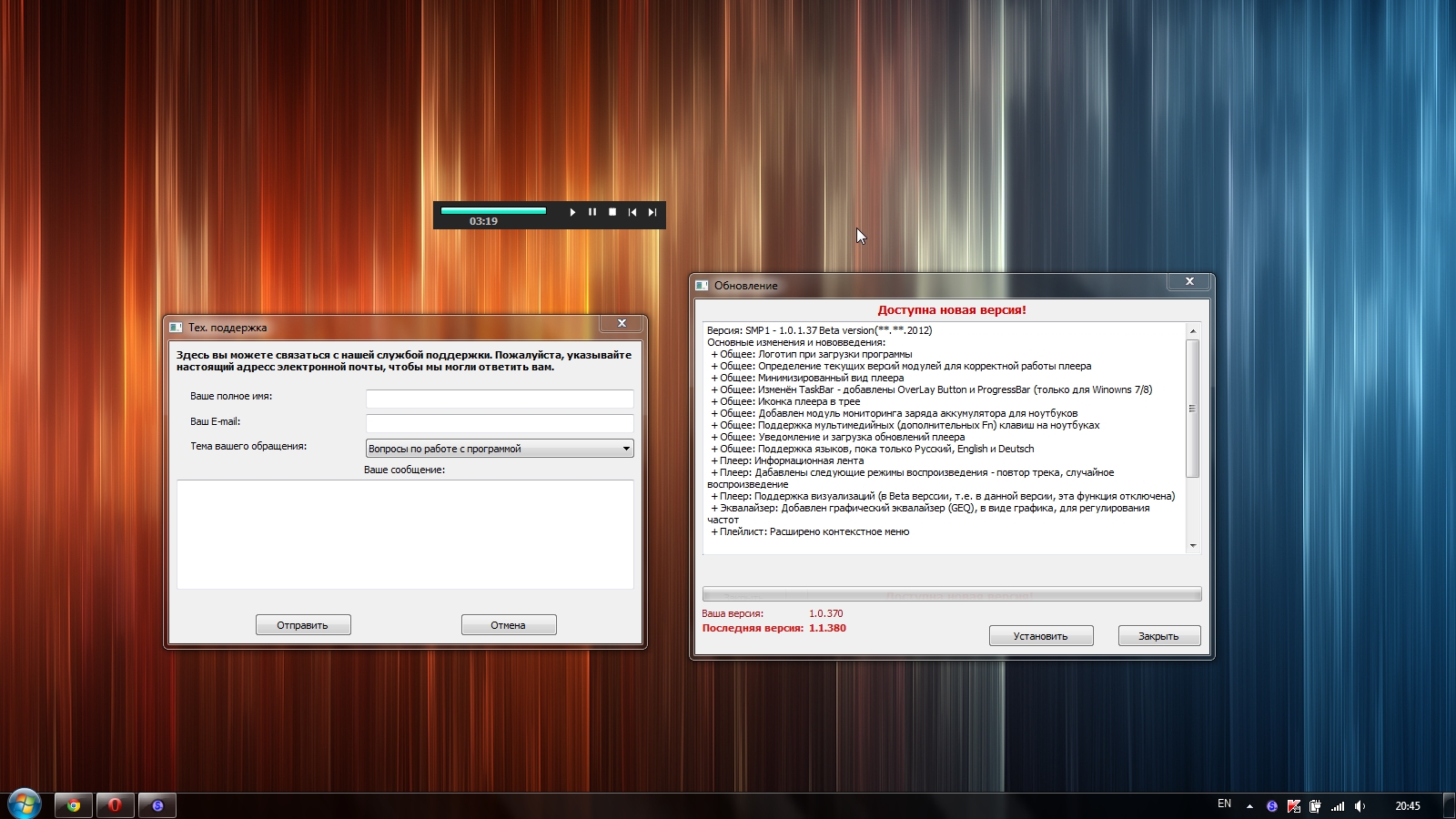Click 'Отмена' in the support dialog
Screen dimensions: 1456x819
click(x=509, y=625)
